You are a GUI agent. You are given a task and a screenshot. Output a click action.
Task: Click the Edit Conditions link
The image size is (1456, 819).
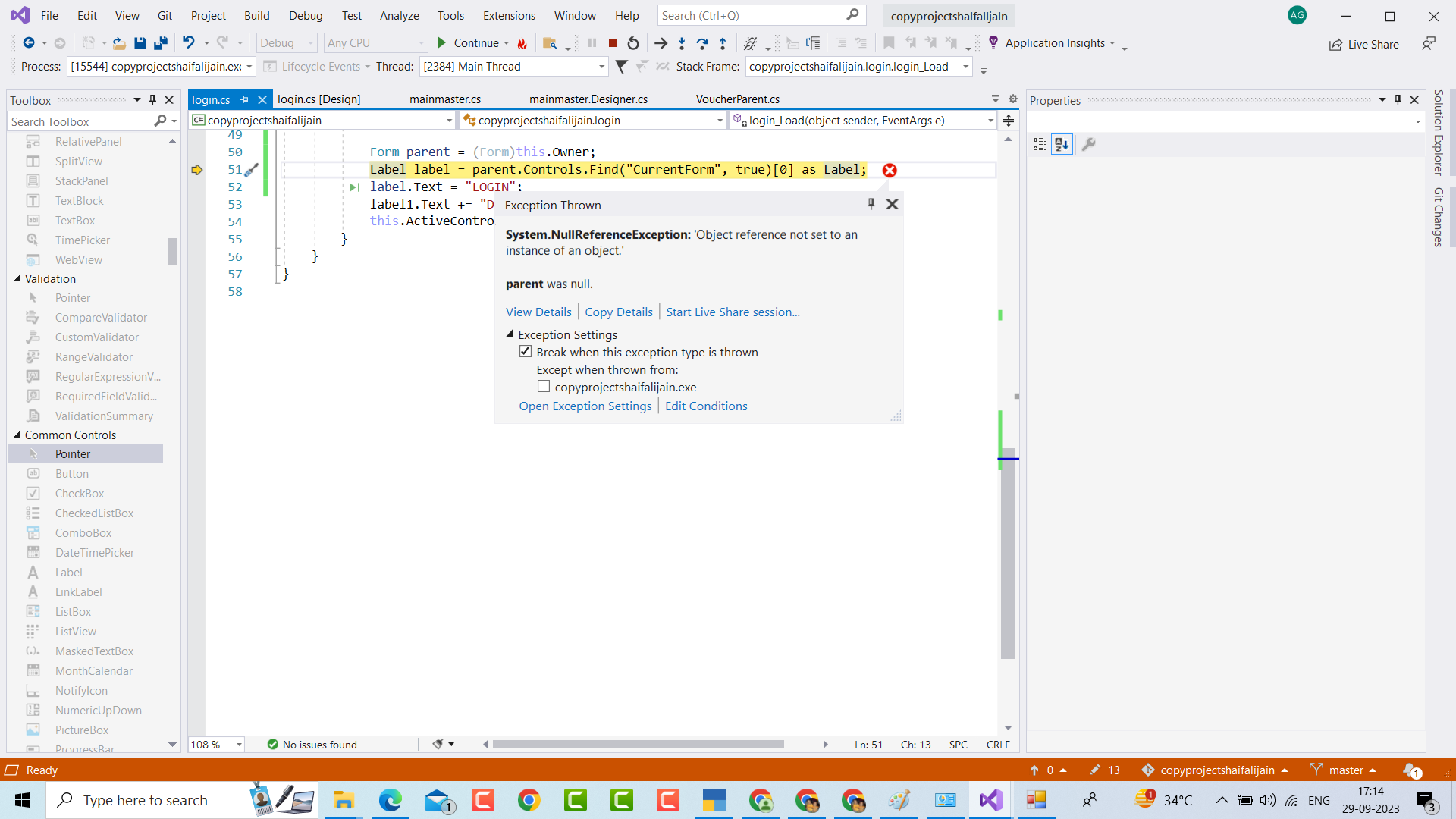pyautogui.click(x=706, y=406)
